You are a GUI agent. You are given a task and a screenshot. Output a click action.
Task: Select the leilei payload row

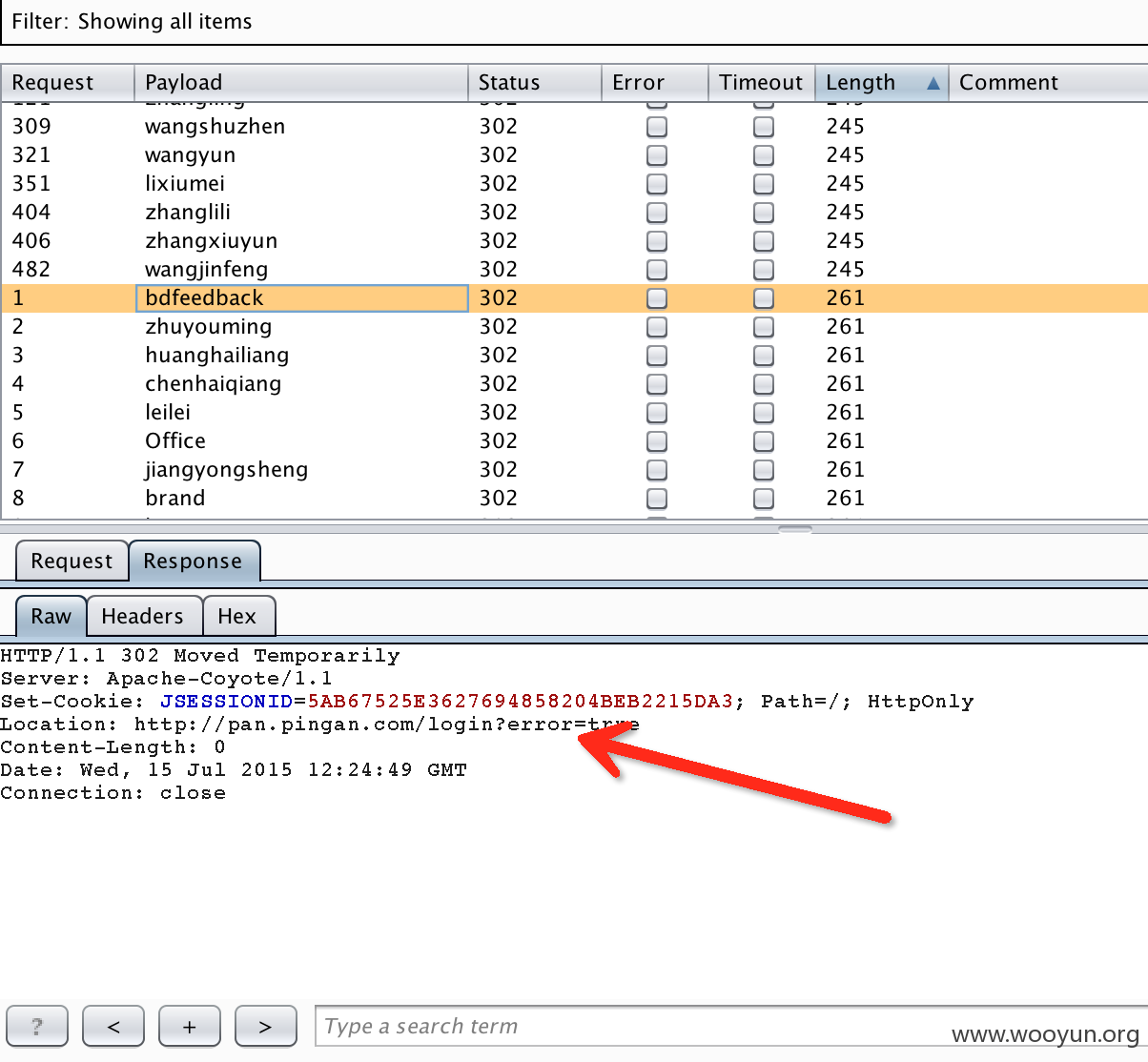[x=574, y=413]
